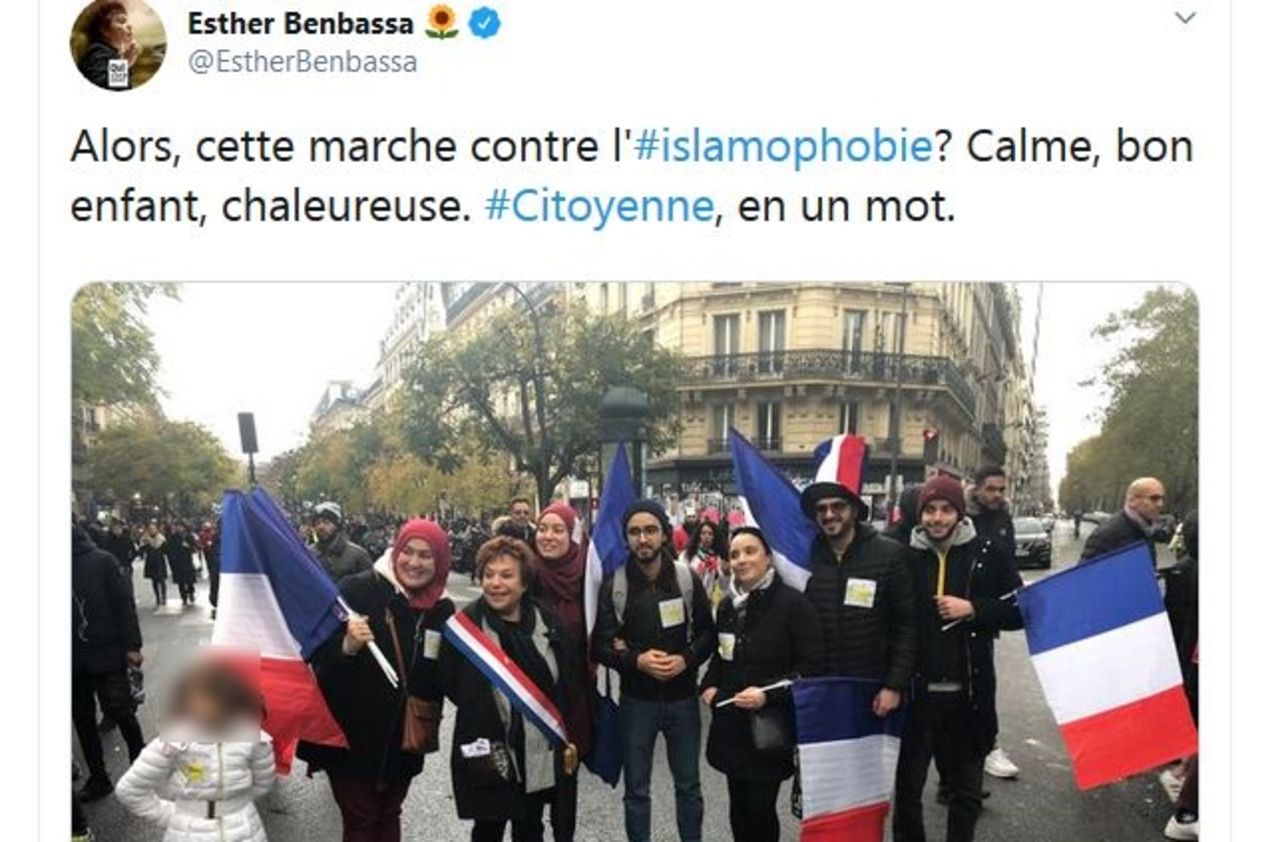Screen dimensions: 1280x842
Task: Expand the tweet options chevron menu
Action: pos(1185,18)
